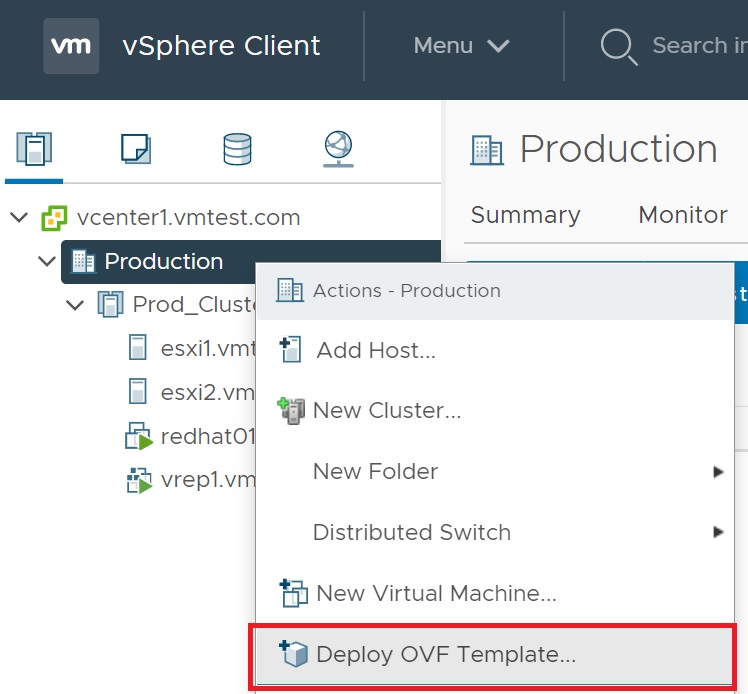Viewport: 748px width, 694px height.
Task: Collapse the Production datacenter node
Action: click(x=47, y=262)
